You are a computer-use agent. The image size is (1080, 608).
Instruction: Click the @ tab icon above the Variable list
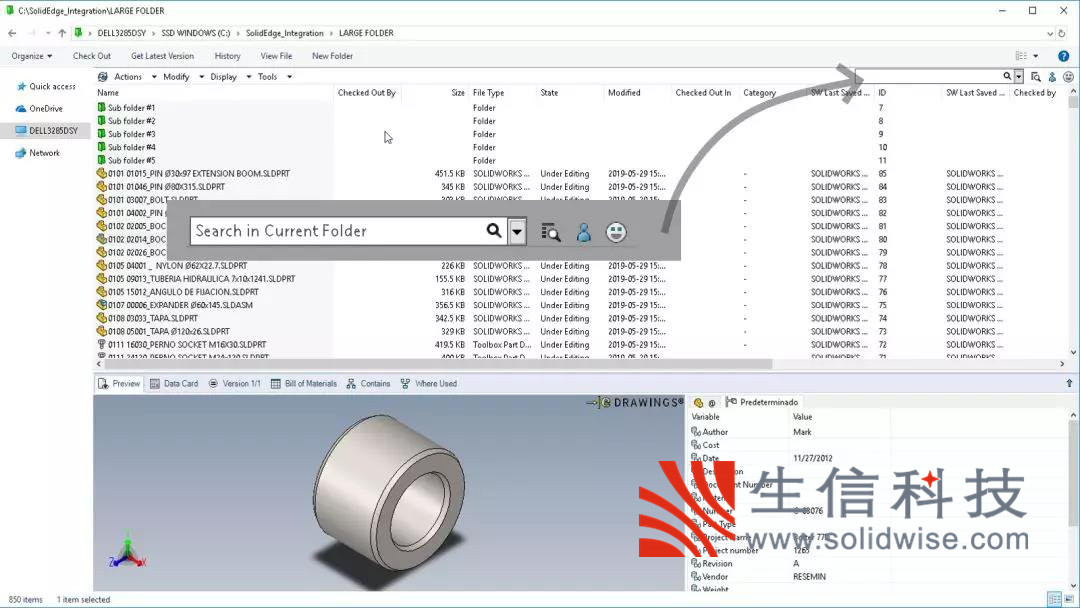point(712,403)
